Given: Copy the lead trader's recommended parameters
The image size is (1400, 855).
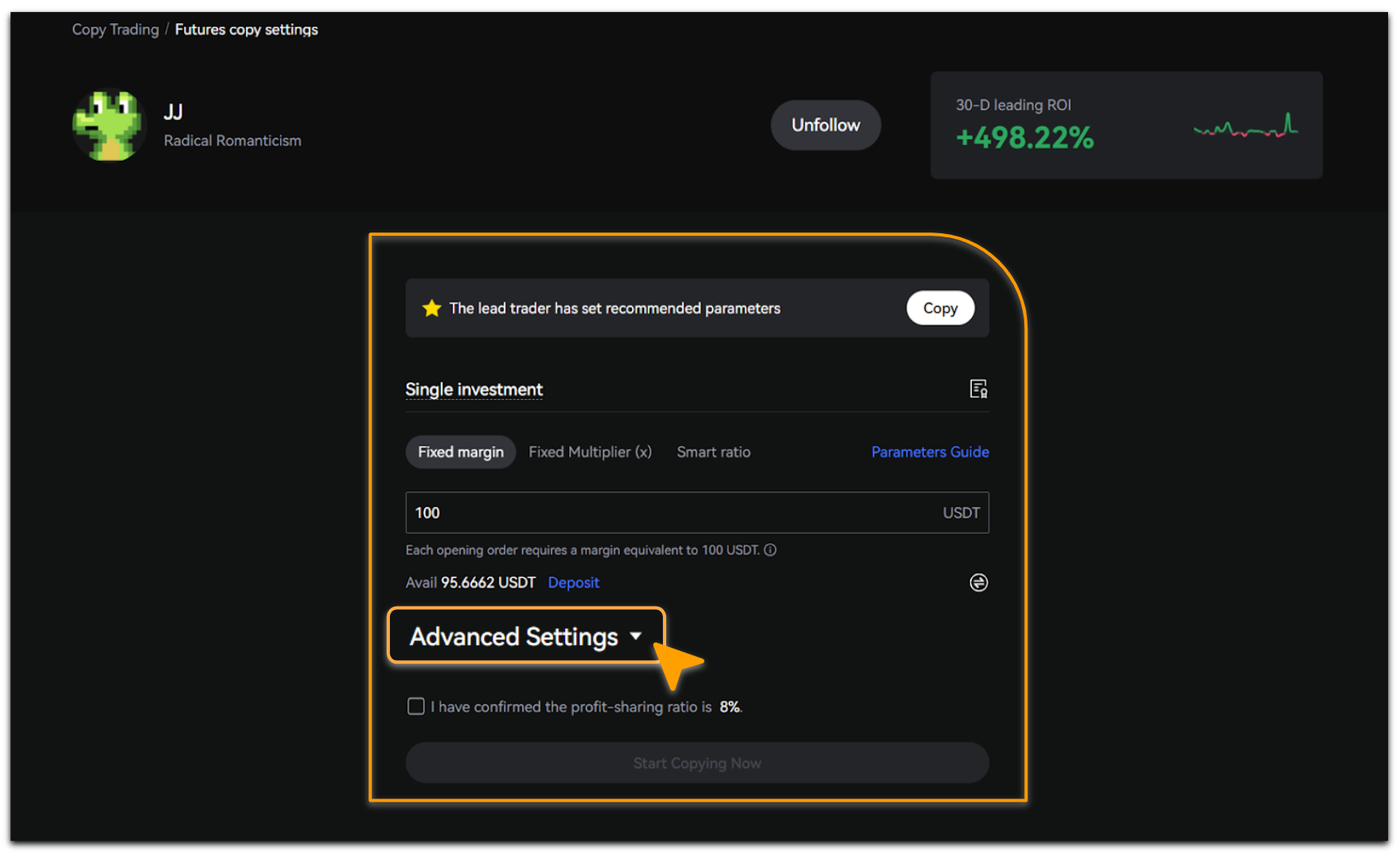Looking at the screenshot, I should 939,308.
